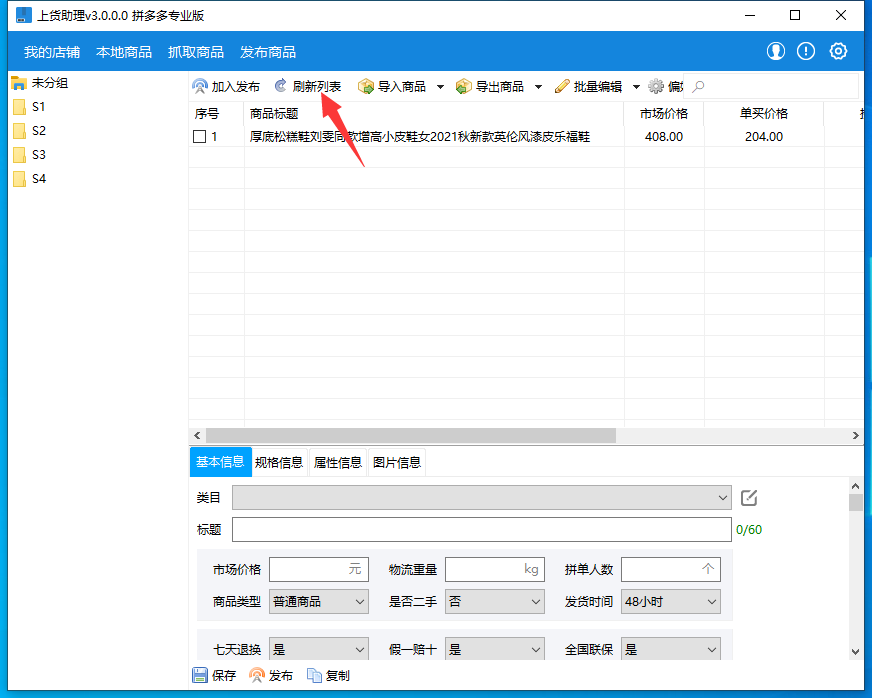Click form panel scroll down arrow
Image resolution: width=872 pixels, height=698 pixels.
pos(856,652)
